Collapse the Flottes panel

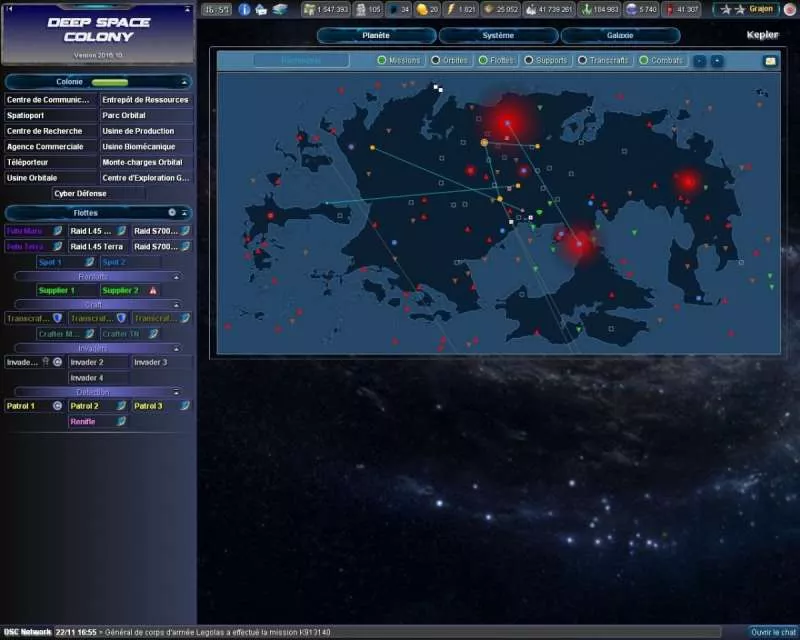pos(185,214)
